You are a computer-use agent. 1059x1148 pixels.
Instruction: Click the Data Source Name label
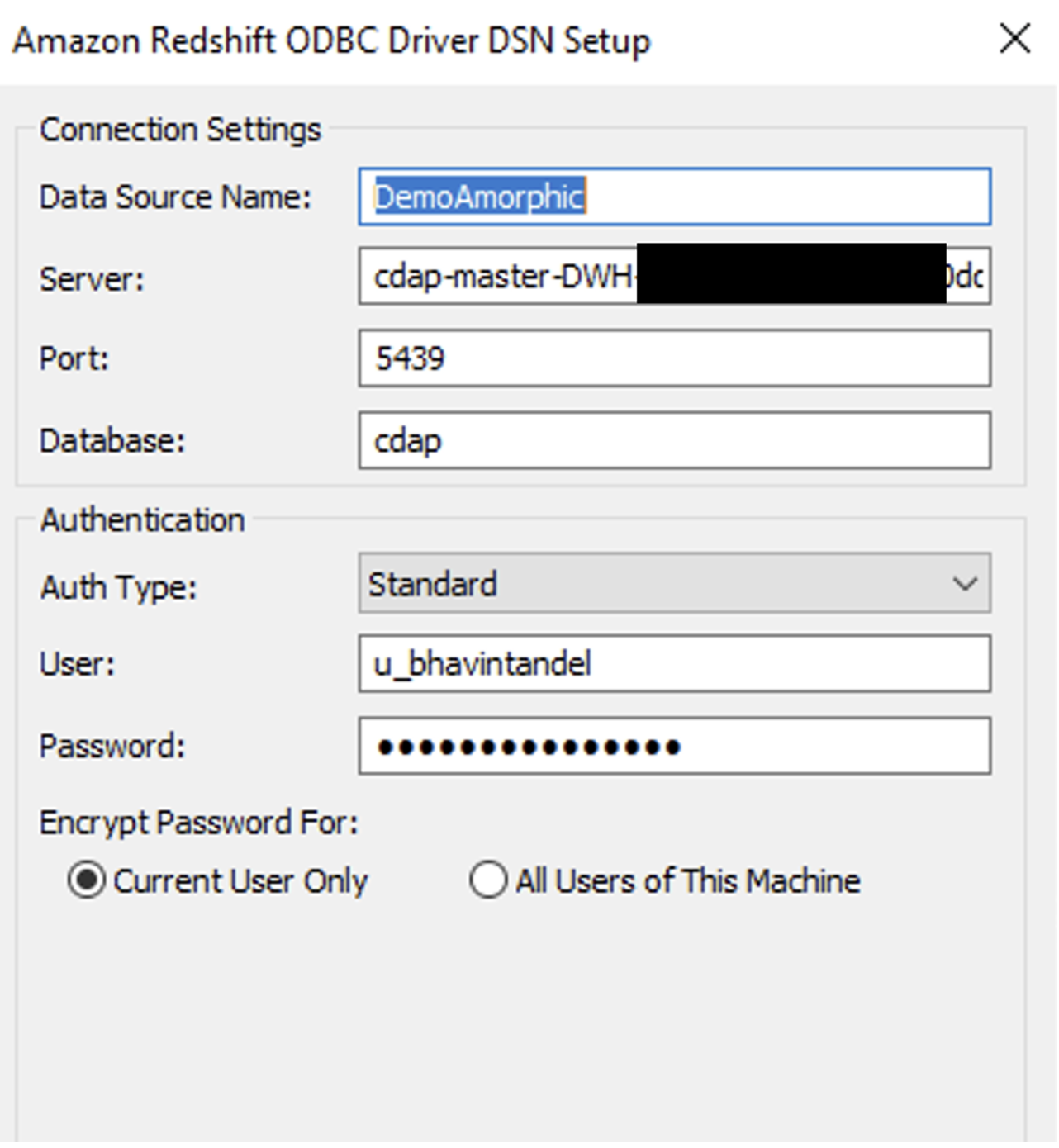click(175, 197)
